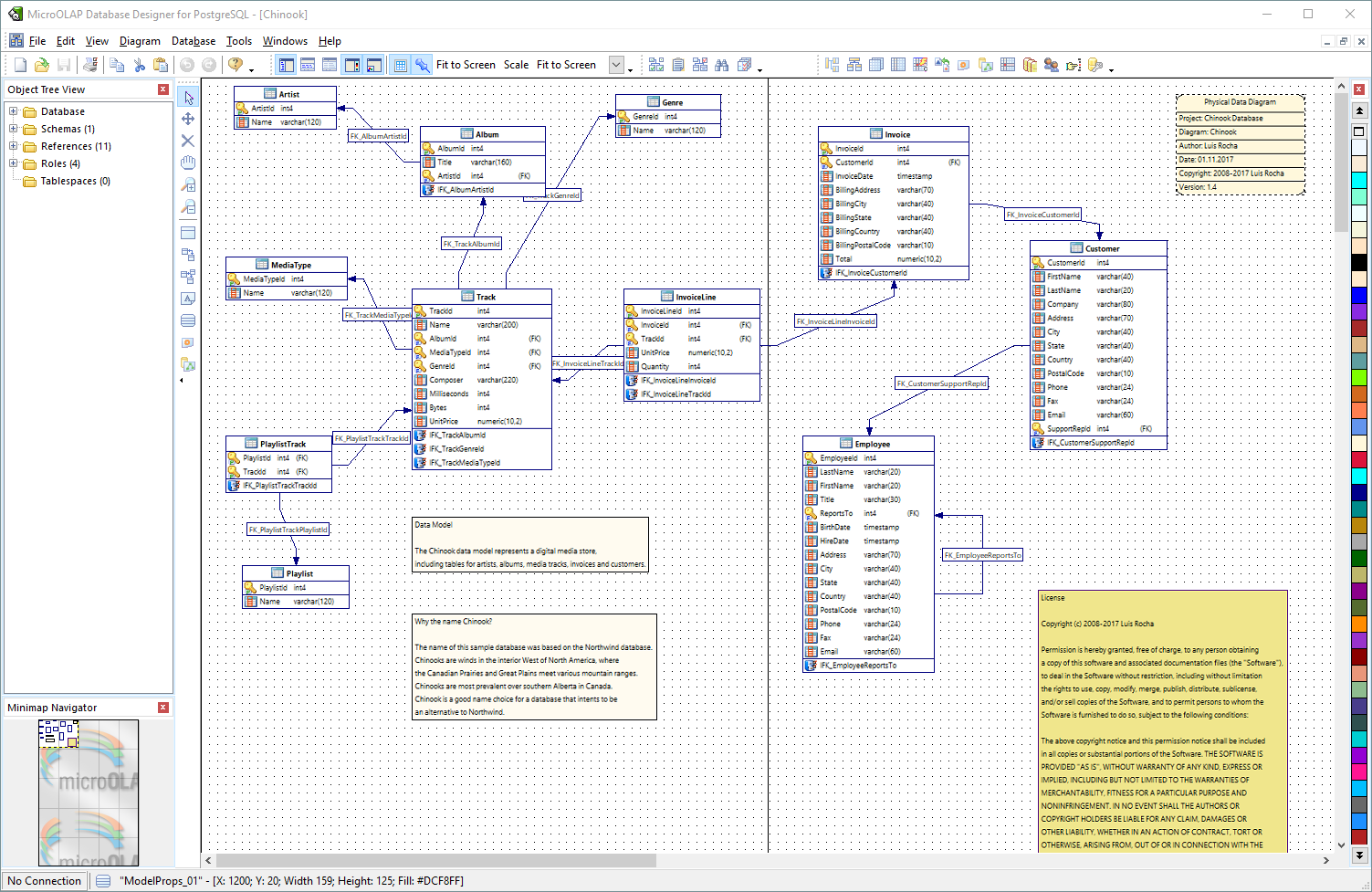Click the hierarchy layout icon
This screenshot has width=1372, height=892.
[854, 65]
